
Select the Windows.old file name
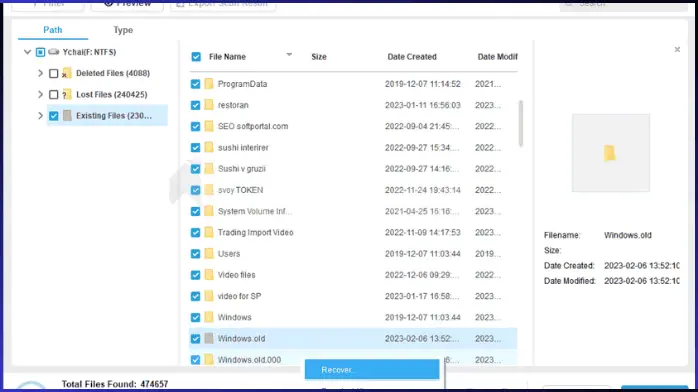pyautogui.click(x=241, y=339)
